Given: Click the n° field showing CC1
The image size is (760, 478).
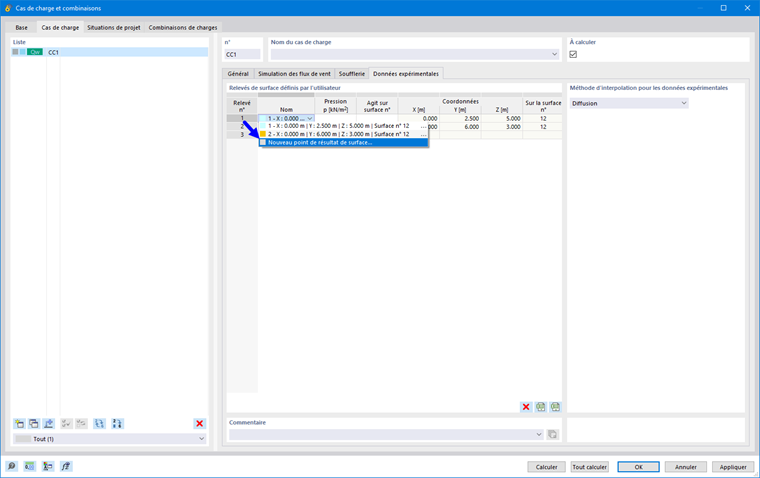Looking at the screenshot, I should click(x=242, y=54).
